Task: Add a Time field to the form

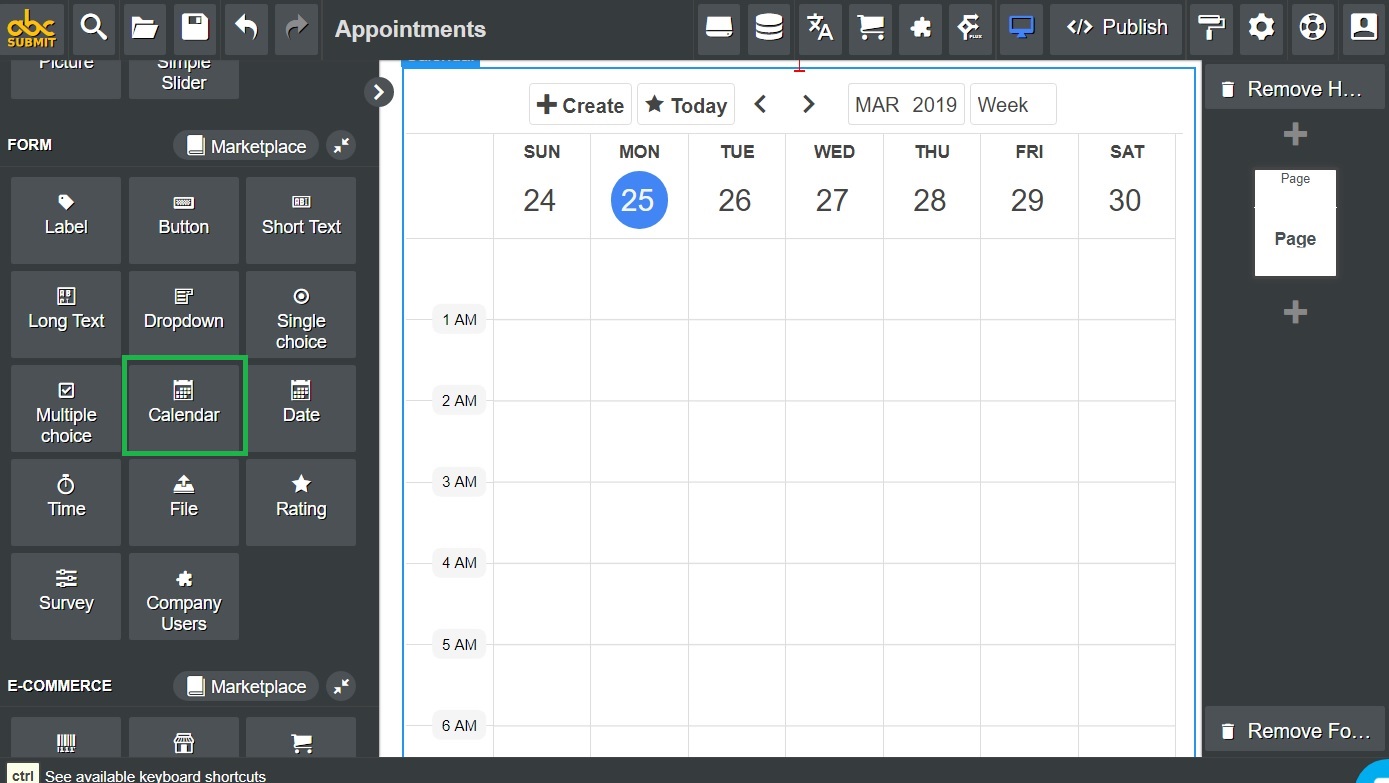Action: click(65, 501)
